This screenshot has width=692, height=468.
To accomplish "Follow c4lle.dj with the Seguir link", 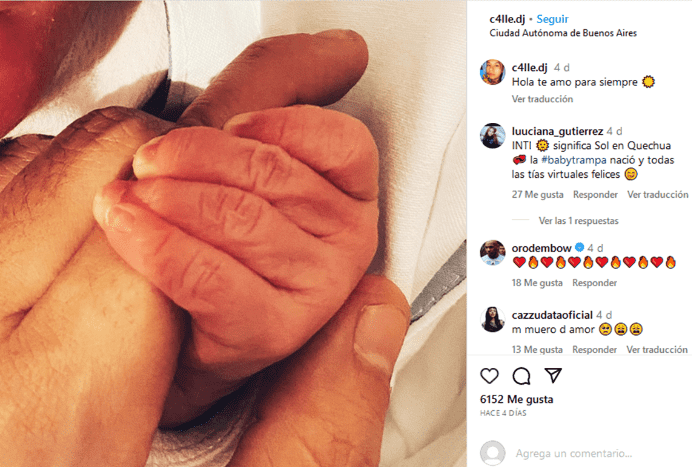I will coord(552,19).
